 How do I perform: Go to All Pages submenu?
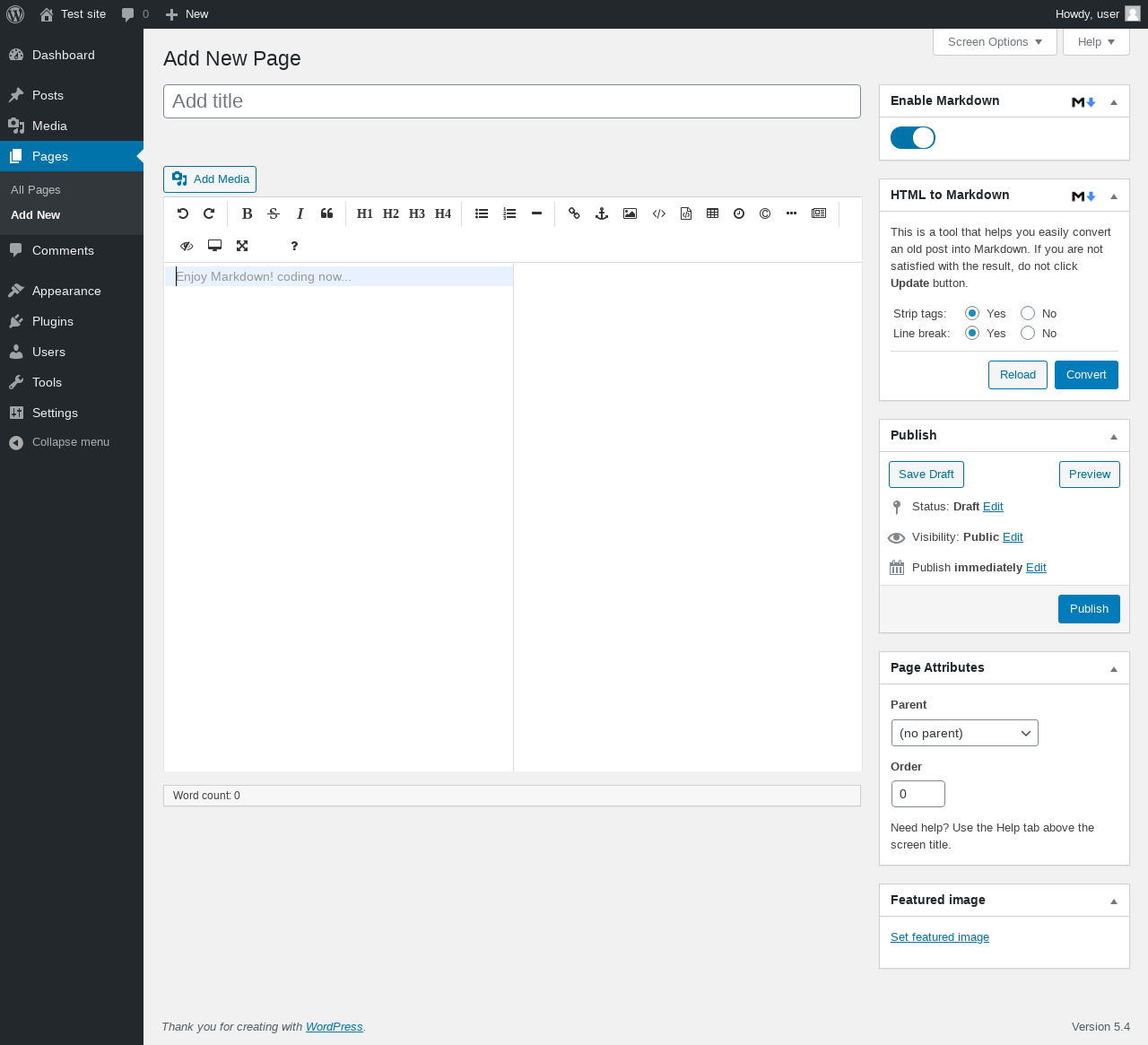click(36, 190)
